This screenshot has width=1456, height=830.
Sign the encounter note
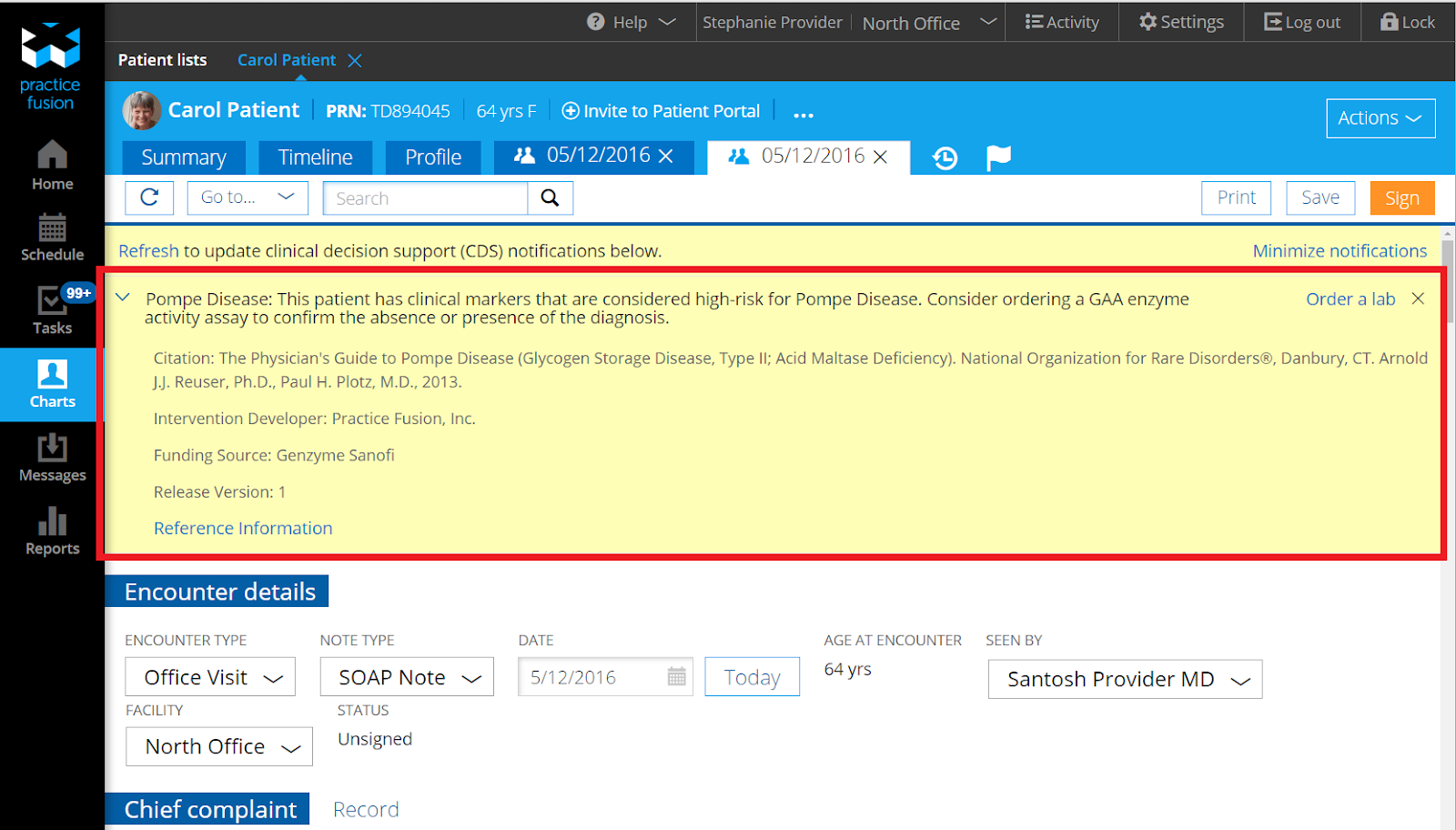point(1402,197)
